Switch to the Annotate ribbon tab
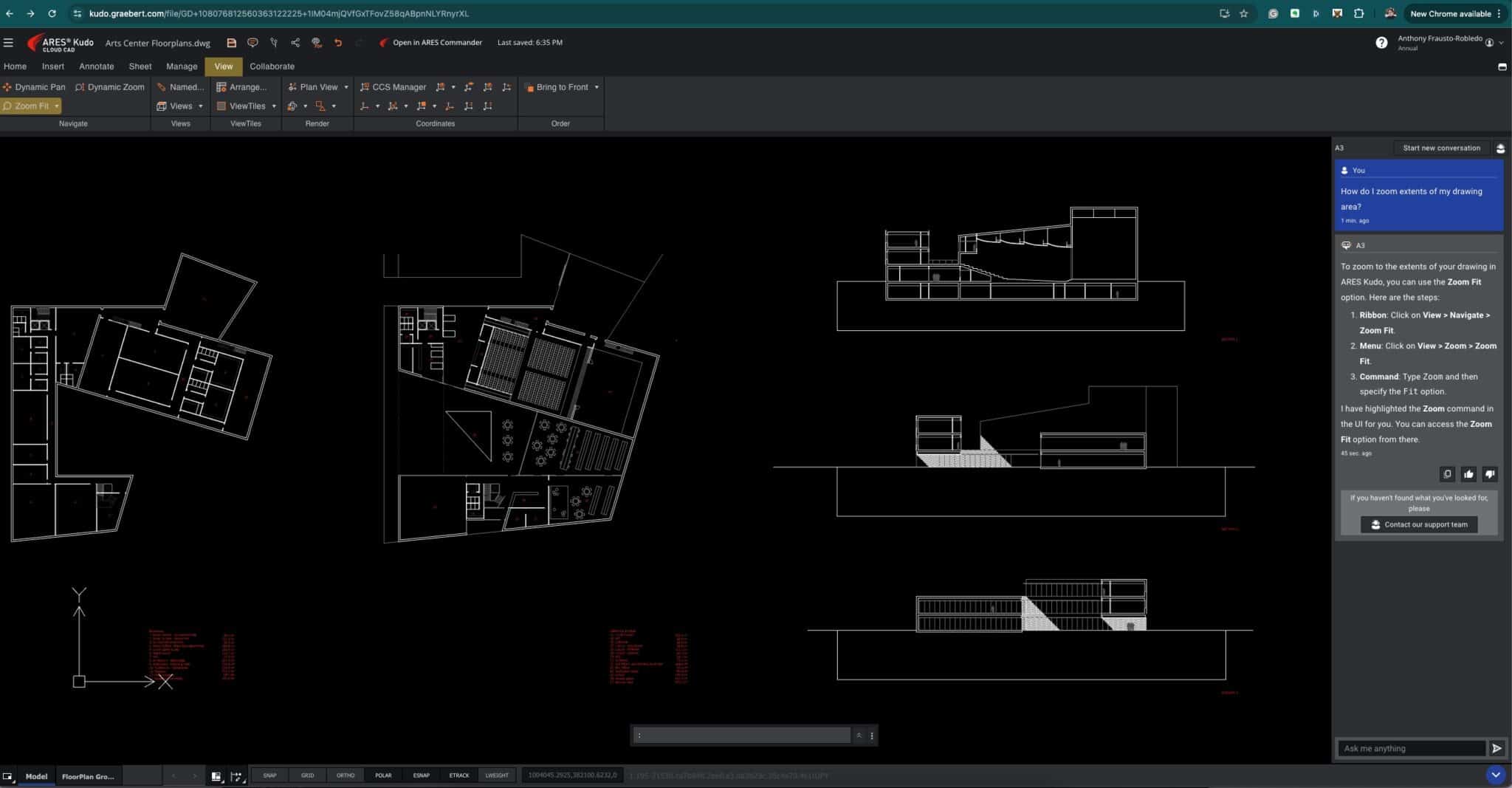This screenshot has width=1512, height=788. point(97,66)
